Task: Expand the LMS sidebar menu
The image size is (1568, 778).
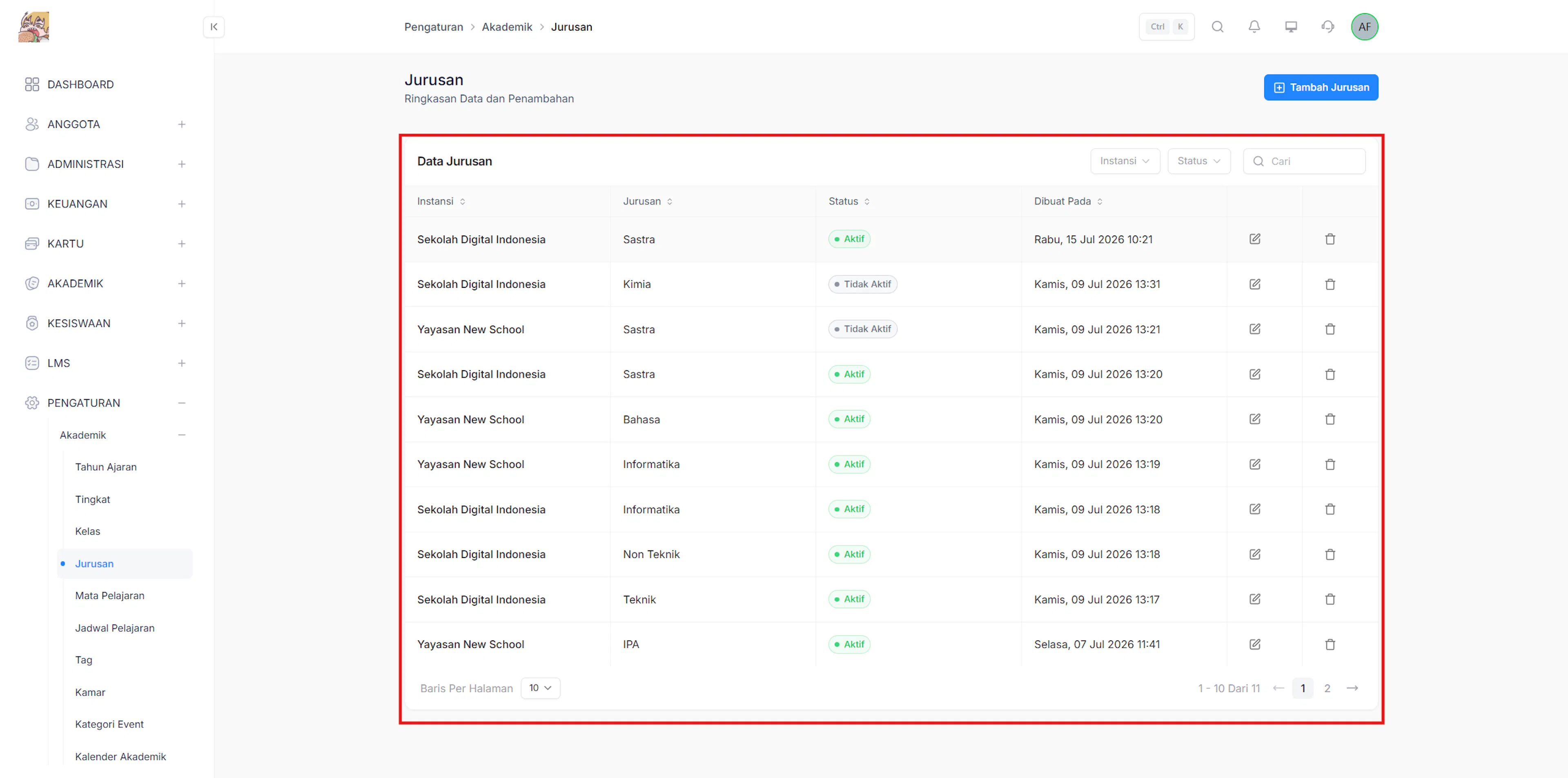Action: [x=181, y=363]
